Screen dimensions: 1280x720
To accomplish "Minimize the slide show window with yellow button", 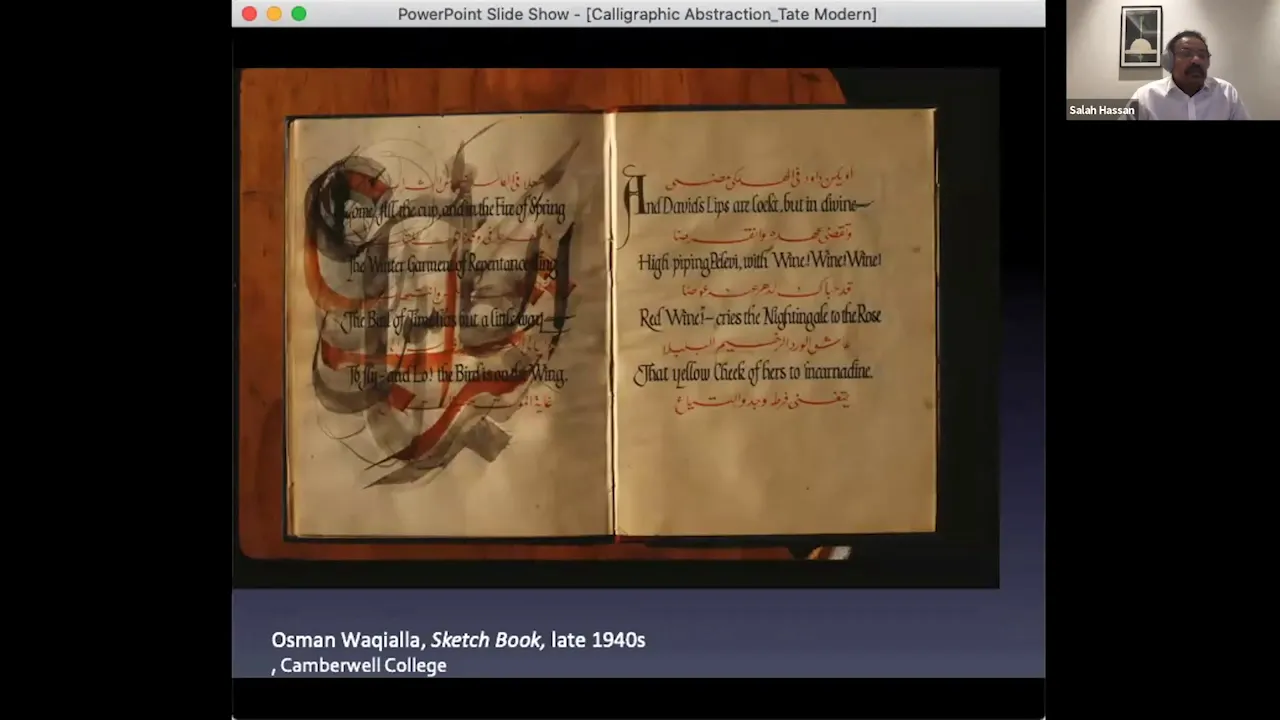I will tap(274, 14).
